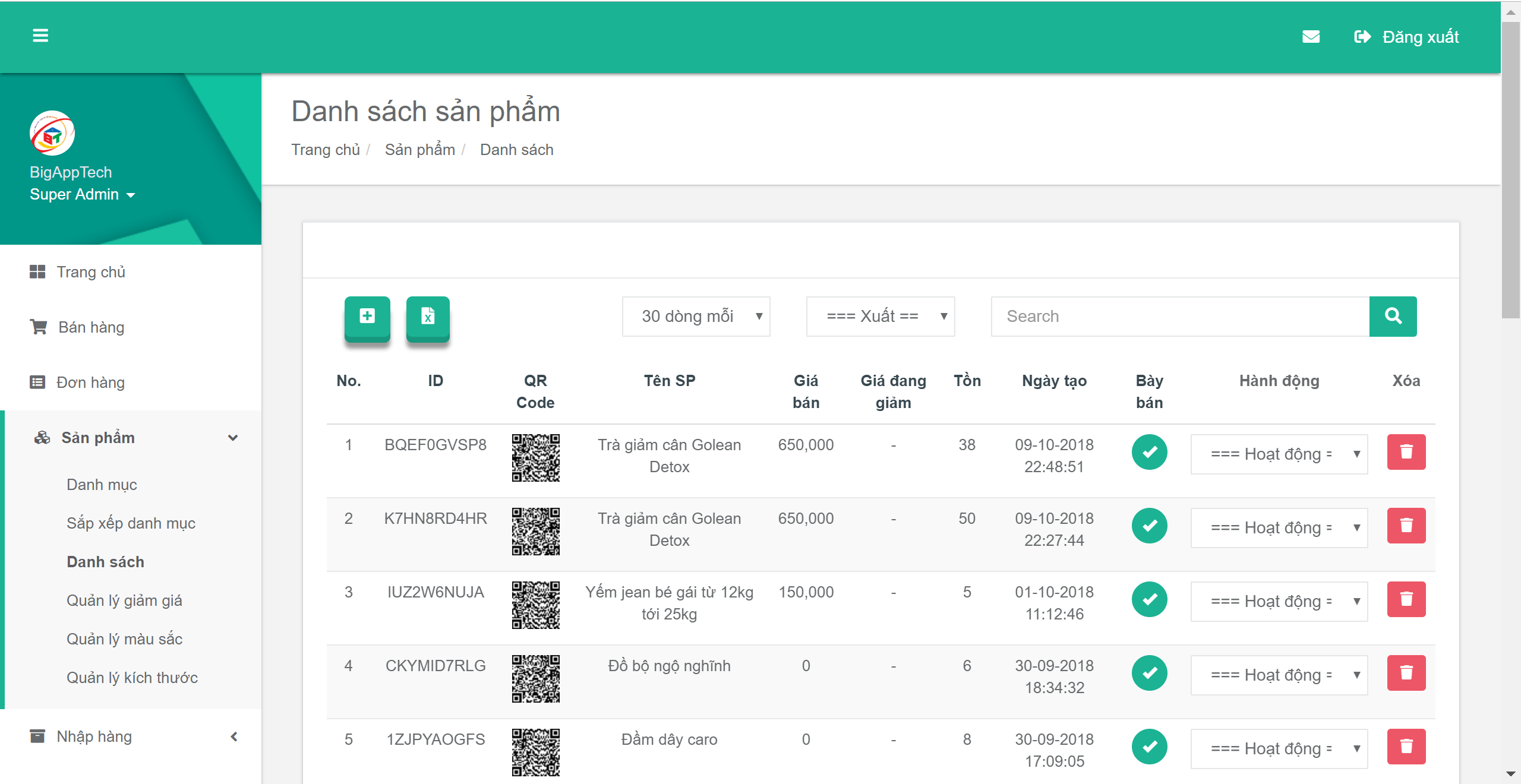Toggle selling status of Đồ bộ ngộ nghĩnh
Screen dimensions: 1521x784
[x=1149, y=673]
